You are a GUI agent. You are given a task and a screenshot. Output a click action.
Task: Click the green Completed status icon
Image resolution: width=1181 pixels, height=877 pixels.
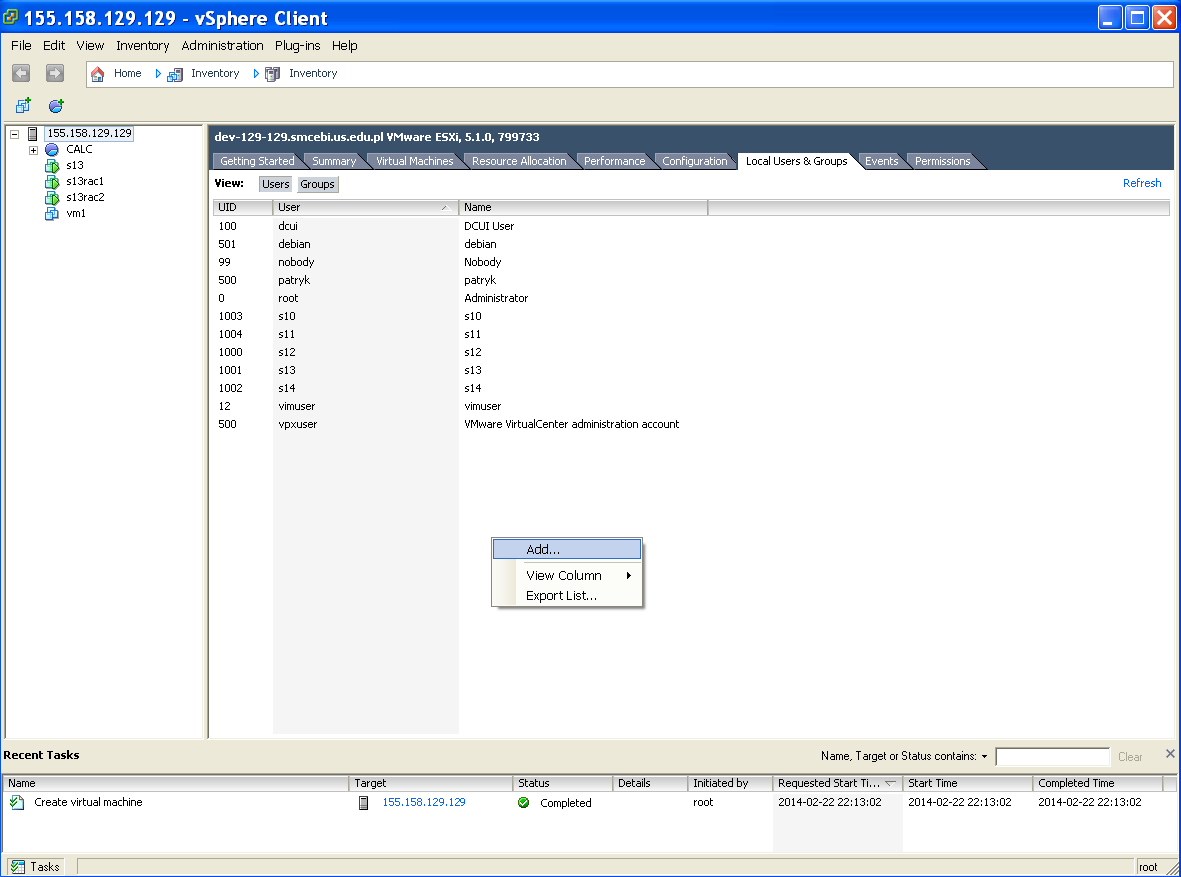[x=523, y=802]
